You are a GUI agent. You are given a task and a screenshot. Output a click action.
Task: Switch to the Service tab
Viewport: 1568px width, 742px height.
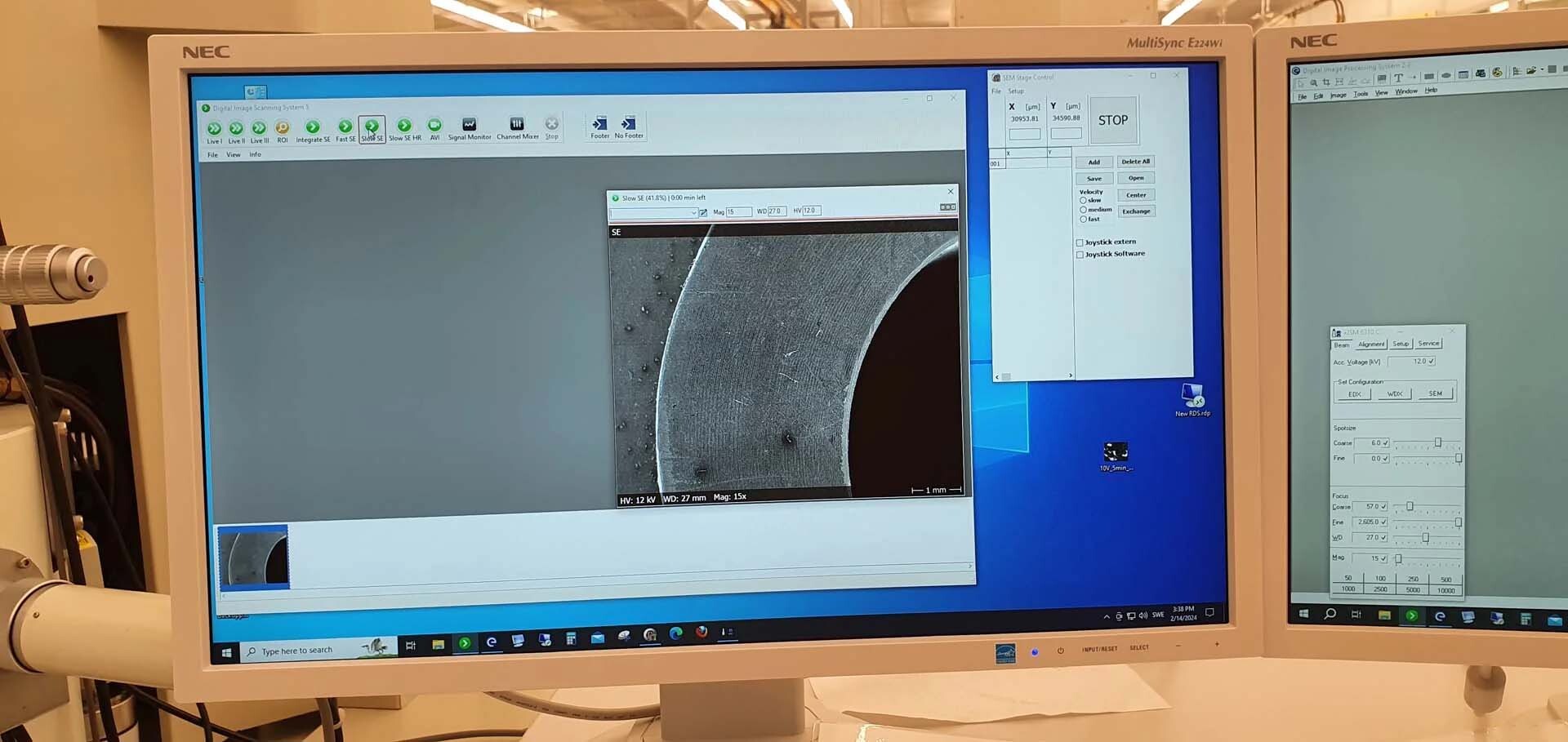(x=1428, y=343)
